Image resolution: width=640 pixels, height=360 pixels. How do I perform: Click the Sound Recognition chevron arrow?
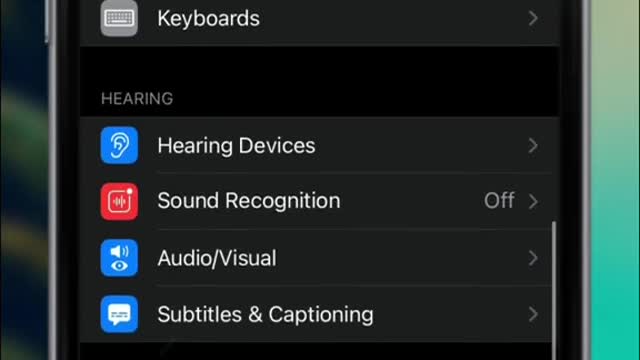point(533,202)
